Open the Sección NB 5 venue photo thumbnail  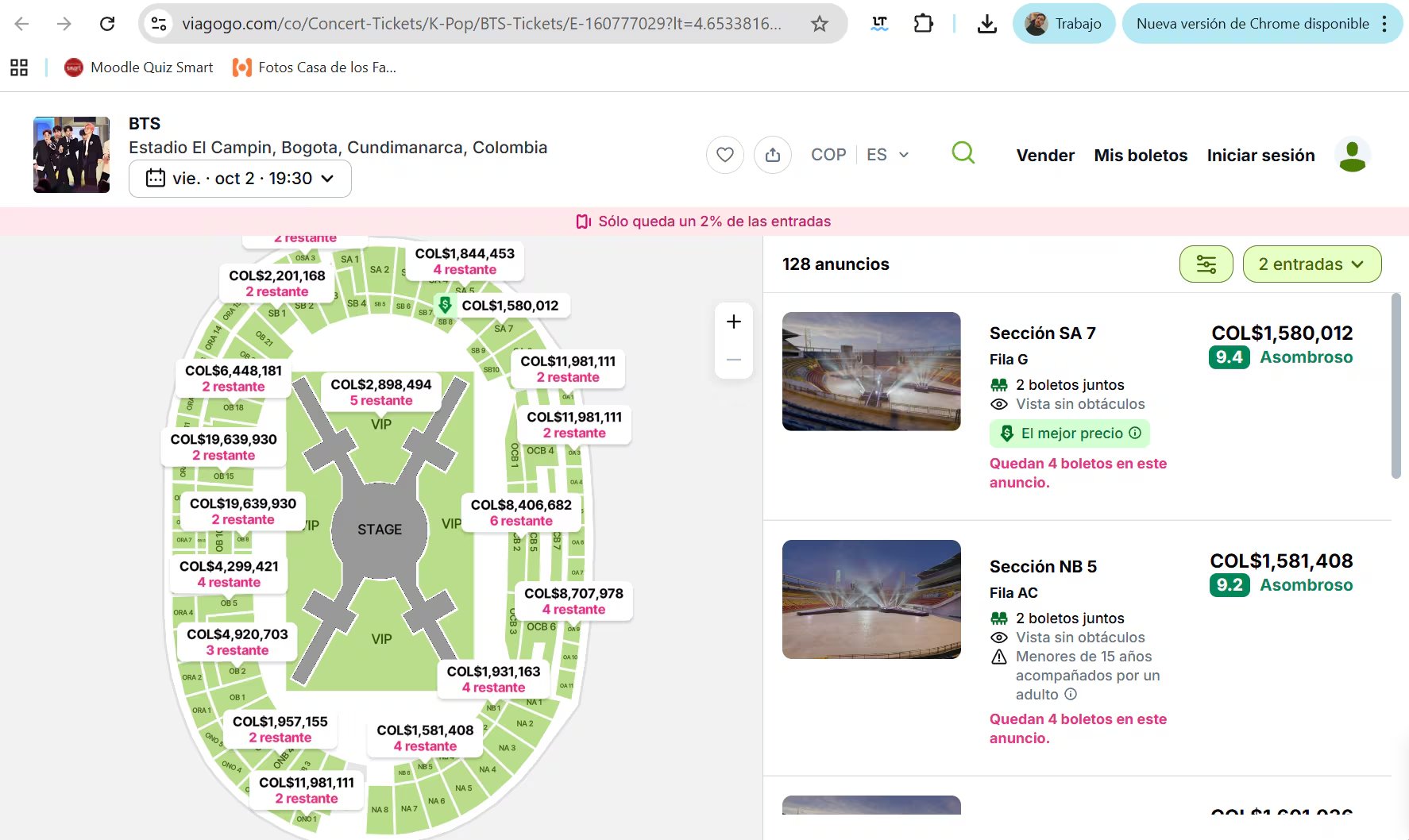[x=870, y=599]
